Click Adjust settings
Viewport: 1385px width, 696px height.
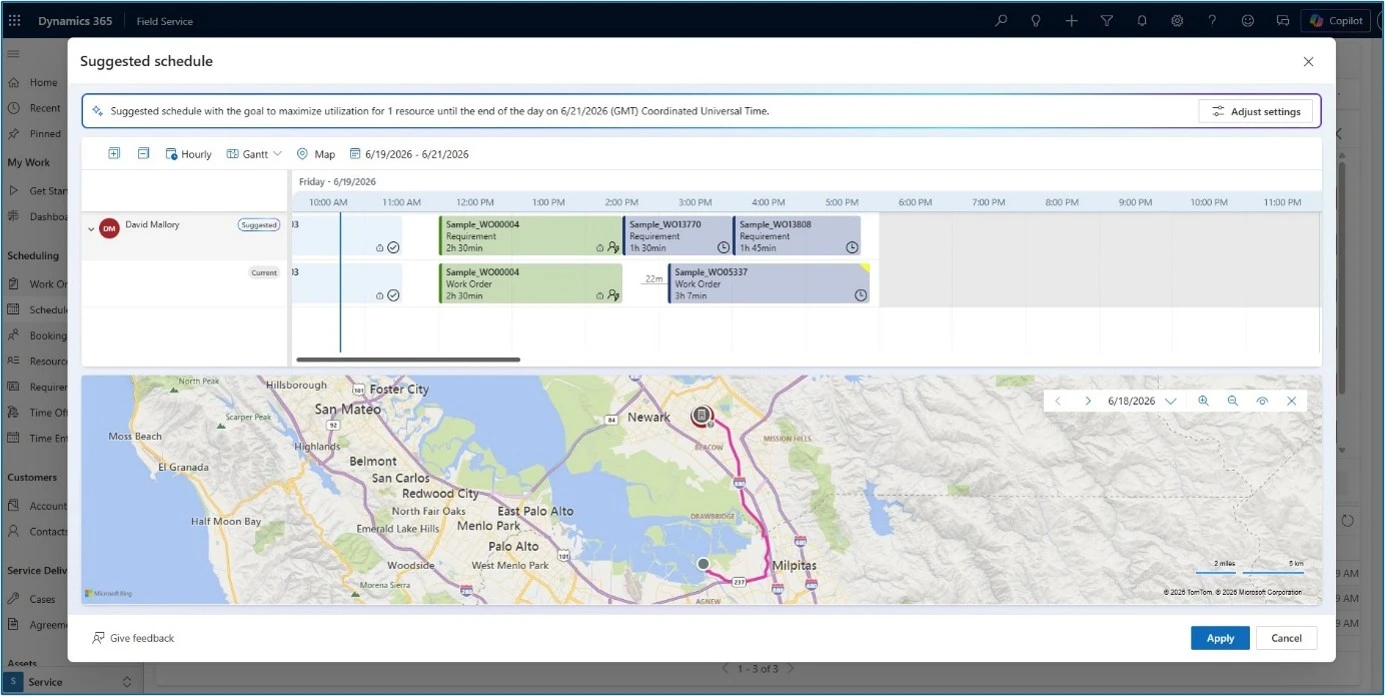point(1255,111)
